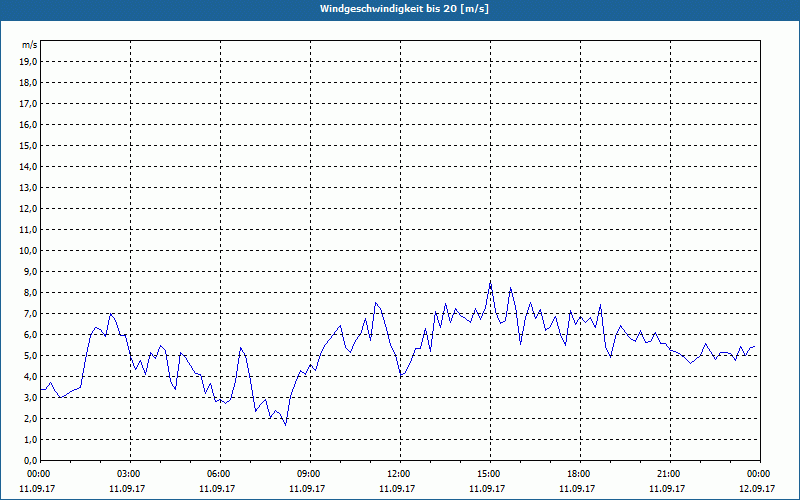Click the 2,0 y-axis label

tap(30, 419)
